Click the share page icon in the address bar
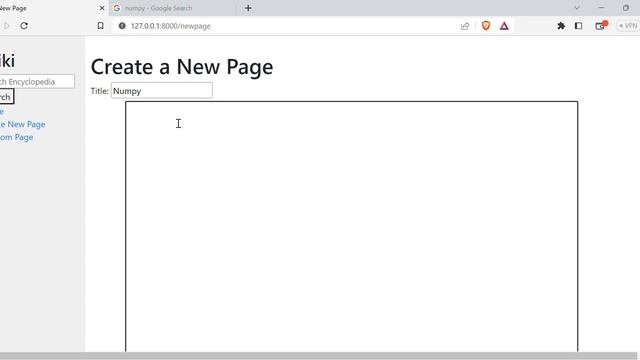 click(x=465, y=26)
